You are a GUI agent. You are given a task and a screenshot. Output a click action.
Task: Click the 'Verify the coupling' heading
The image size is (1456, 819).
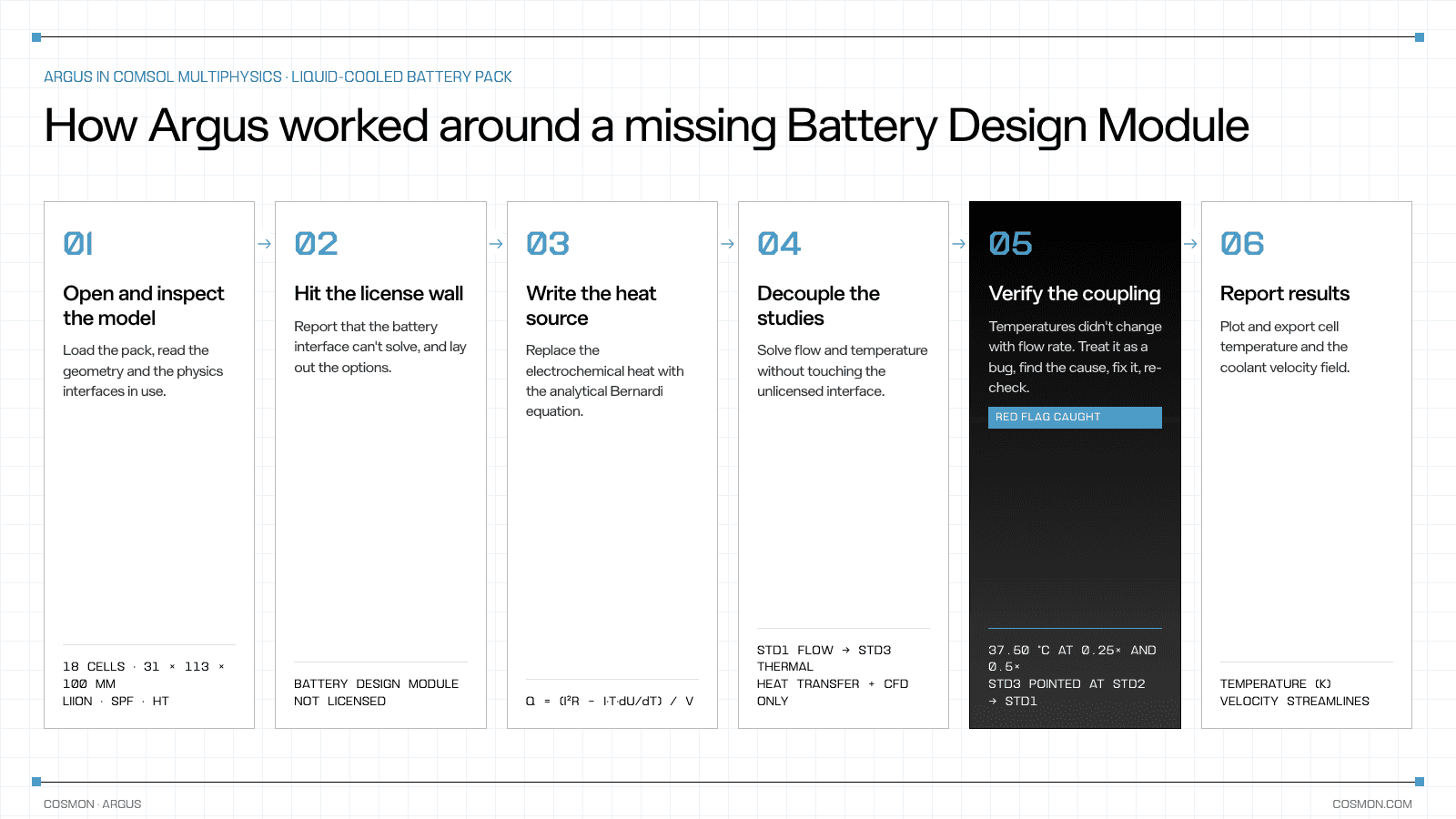click(1075, 293)
